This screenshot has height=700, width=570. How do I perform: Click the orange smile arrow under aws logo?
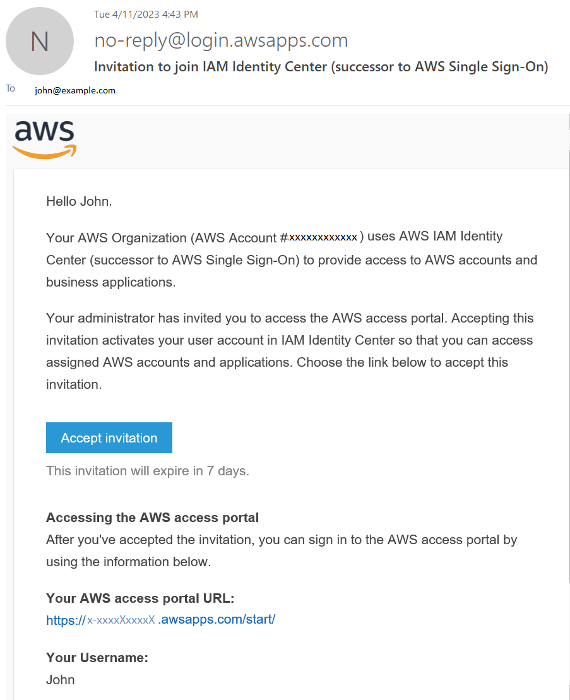[x=45, y=152]
